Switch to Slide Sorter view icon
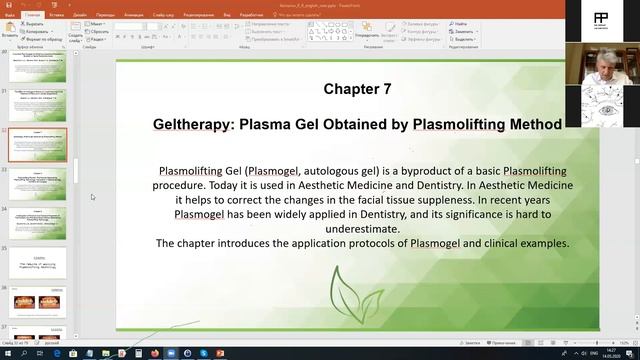This screenshot has height=360, width=640. (x=541, y=343)
